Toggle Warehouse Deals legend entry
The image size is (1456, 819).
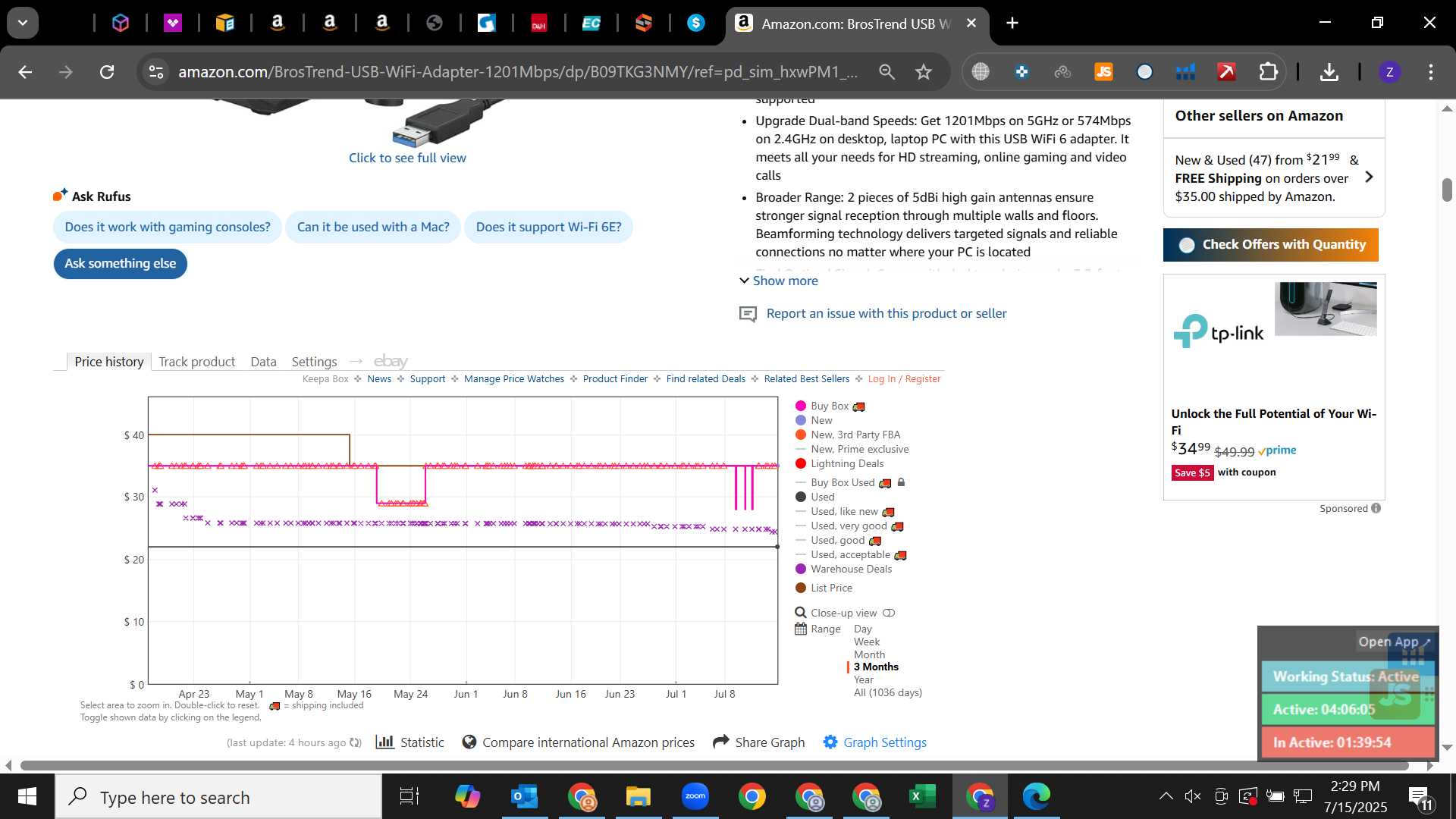pos(843,569)
